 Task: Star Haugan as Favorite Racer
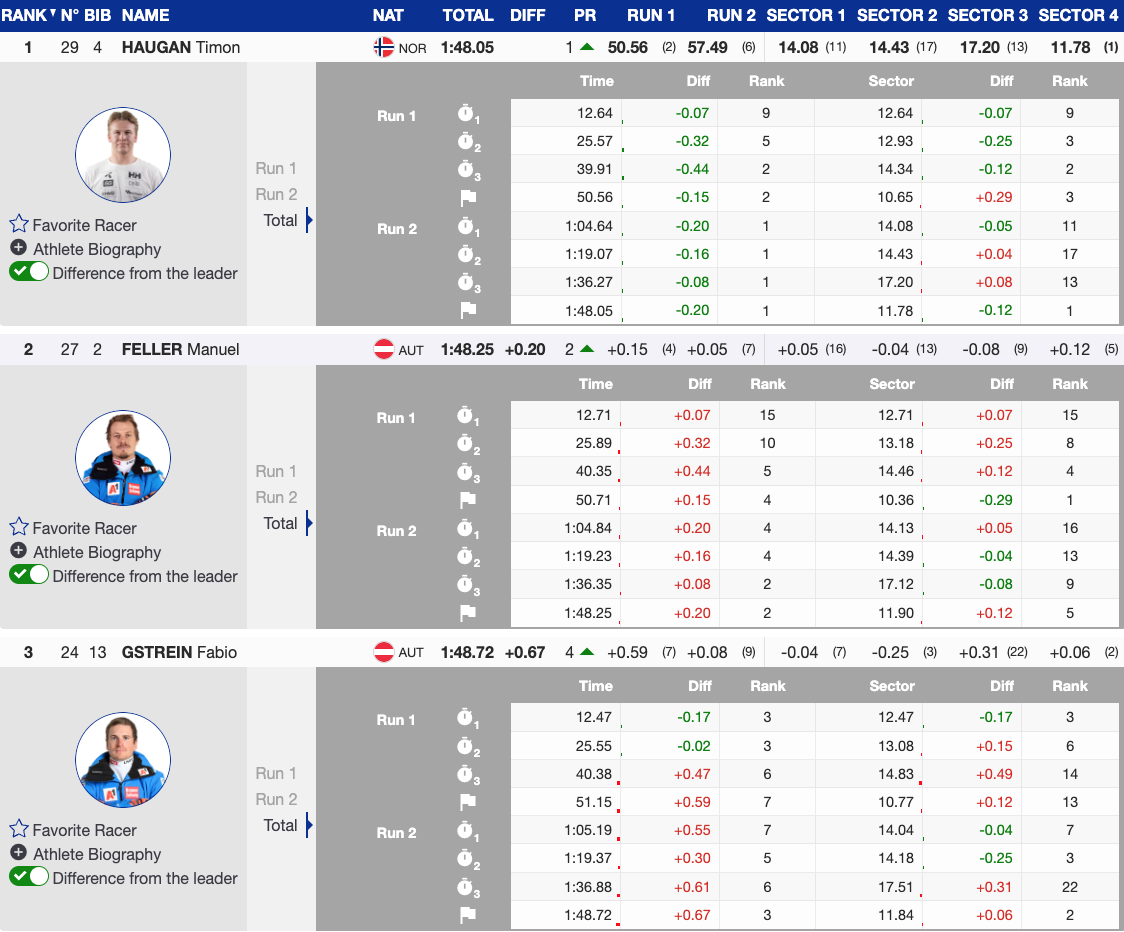click(x=19, y=225)
